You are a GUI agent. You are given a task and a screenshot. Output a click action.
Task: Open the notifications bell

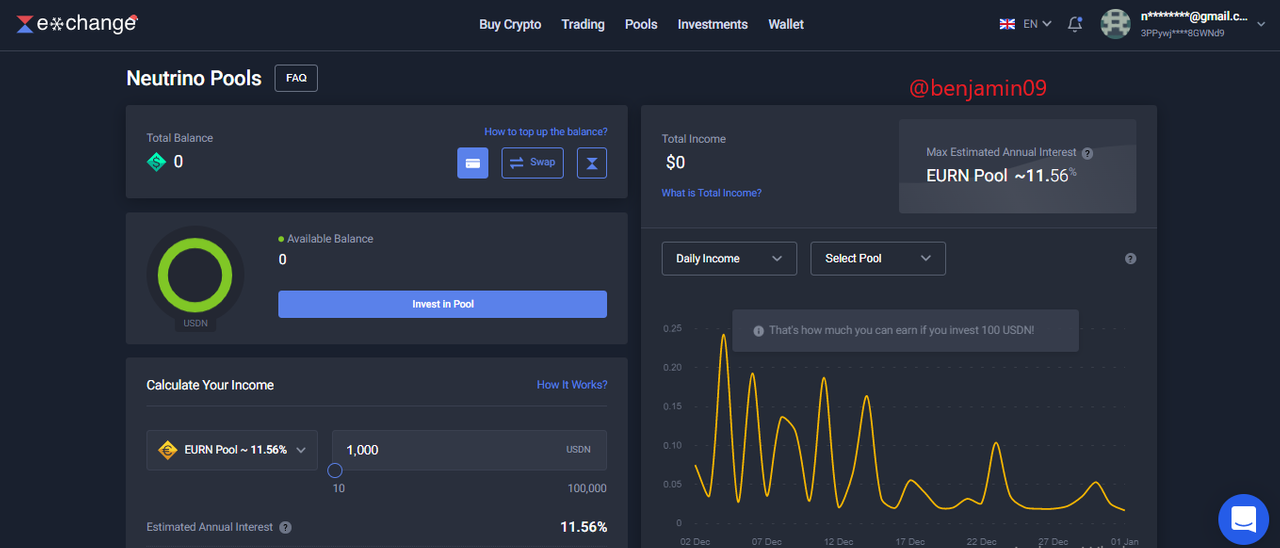pyautogui.click(x=1075, y=24)
